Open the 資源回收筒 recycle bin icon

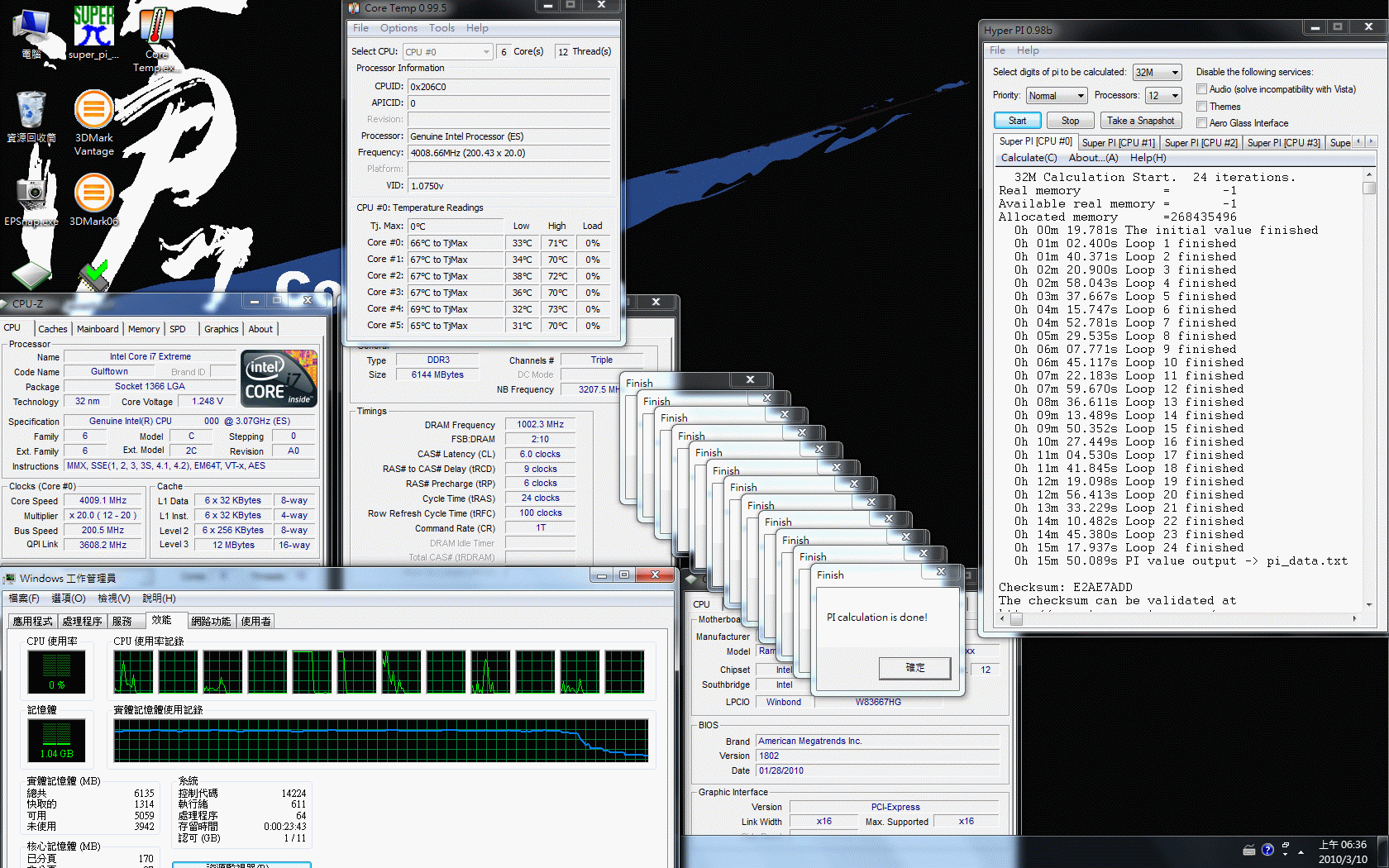(x=31, y=117)
